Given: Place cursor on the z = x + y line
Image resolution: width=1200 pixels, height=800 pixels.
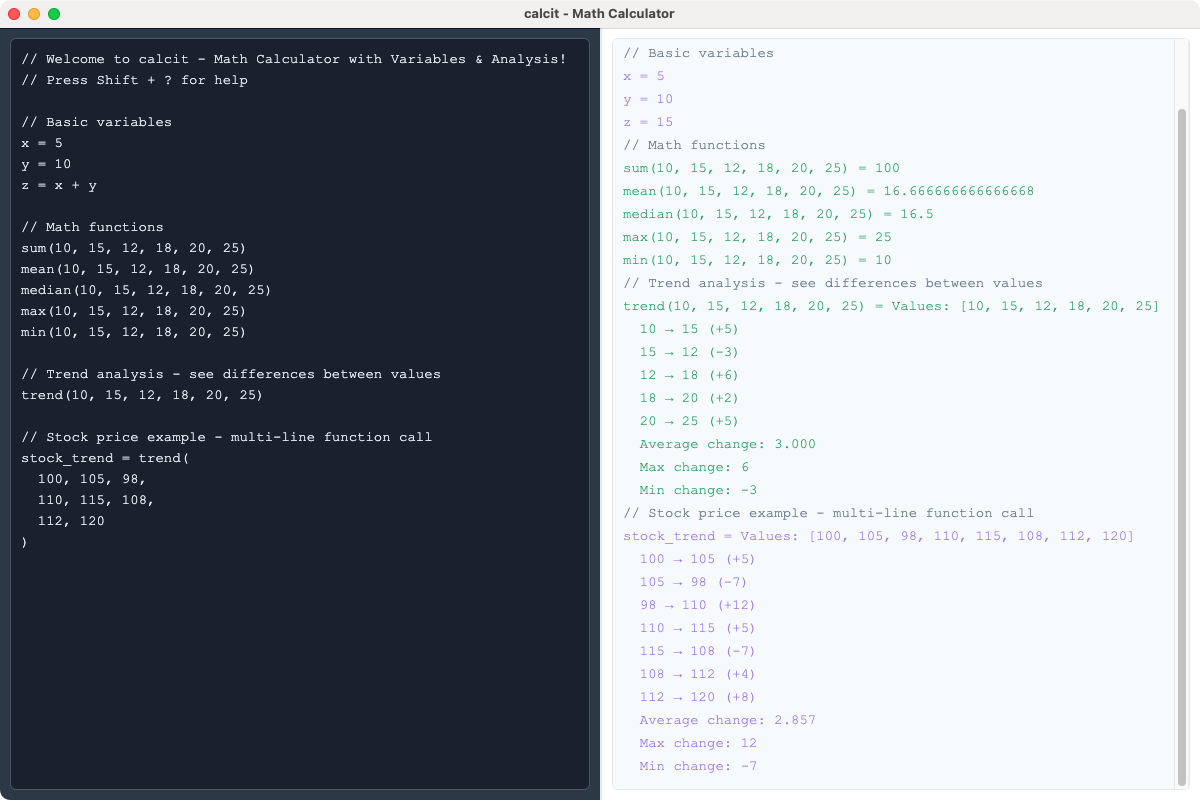Looking at the screenshot, I should 58,184.
